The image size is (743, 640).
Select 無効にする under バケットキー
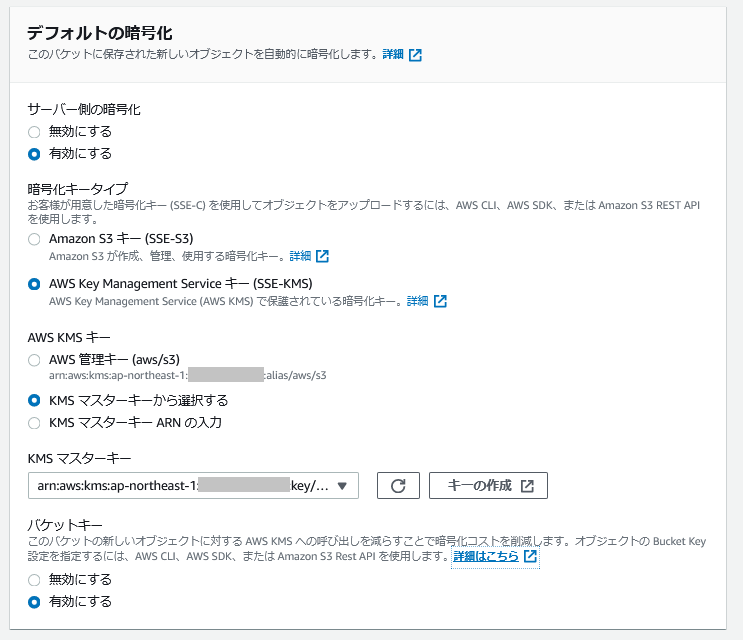tap(34, 580)
